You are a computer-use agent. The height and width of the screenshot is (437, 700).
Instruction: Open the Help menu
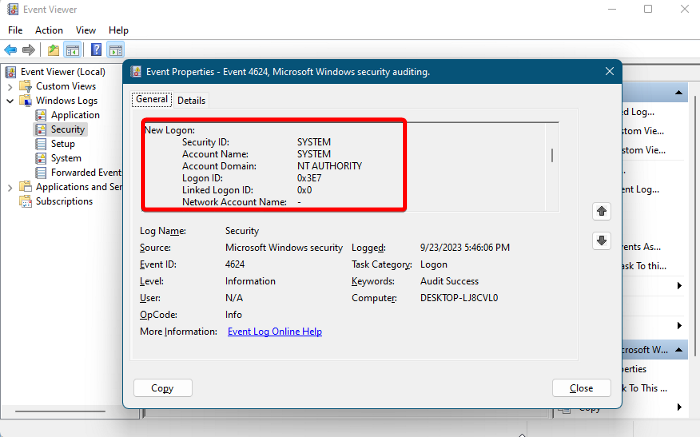pos(118,30)
